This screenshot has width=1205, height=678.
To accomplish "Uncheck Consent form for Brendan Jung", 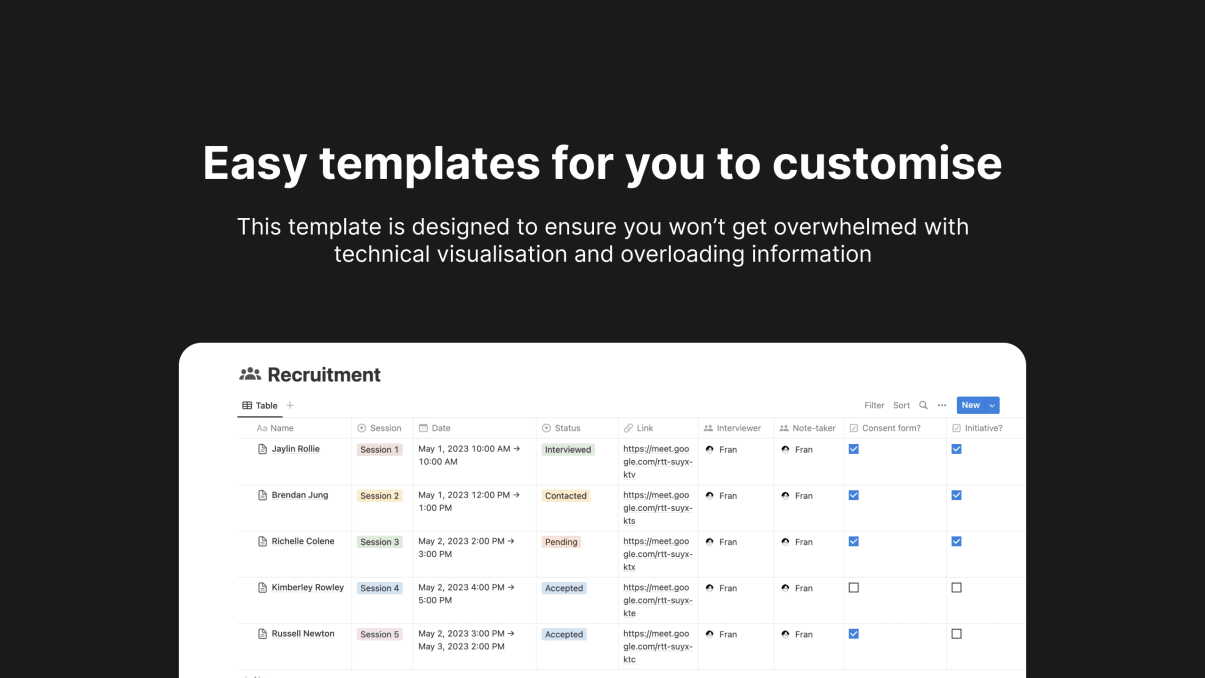I will click(854, 495).
